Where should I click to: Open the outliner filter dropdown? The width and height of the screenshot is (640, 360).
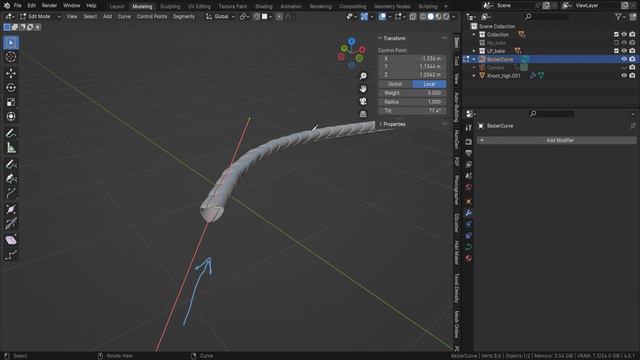coord(620,17)
